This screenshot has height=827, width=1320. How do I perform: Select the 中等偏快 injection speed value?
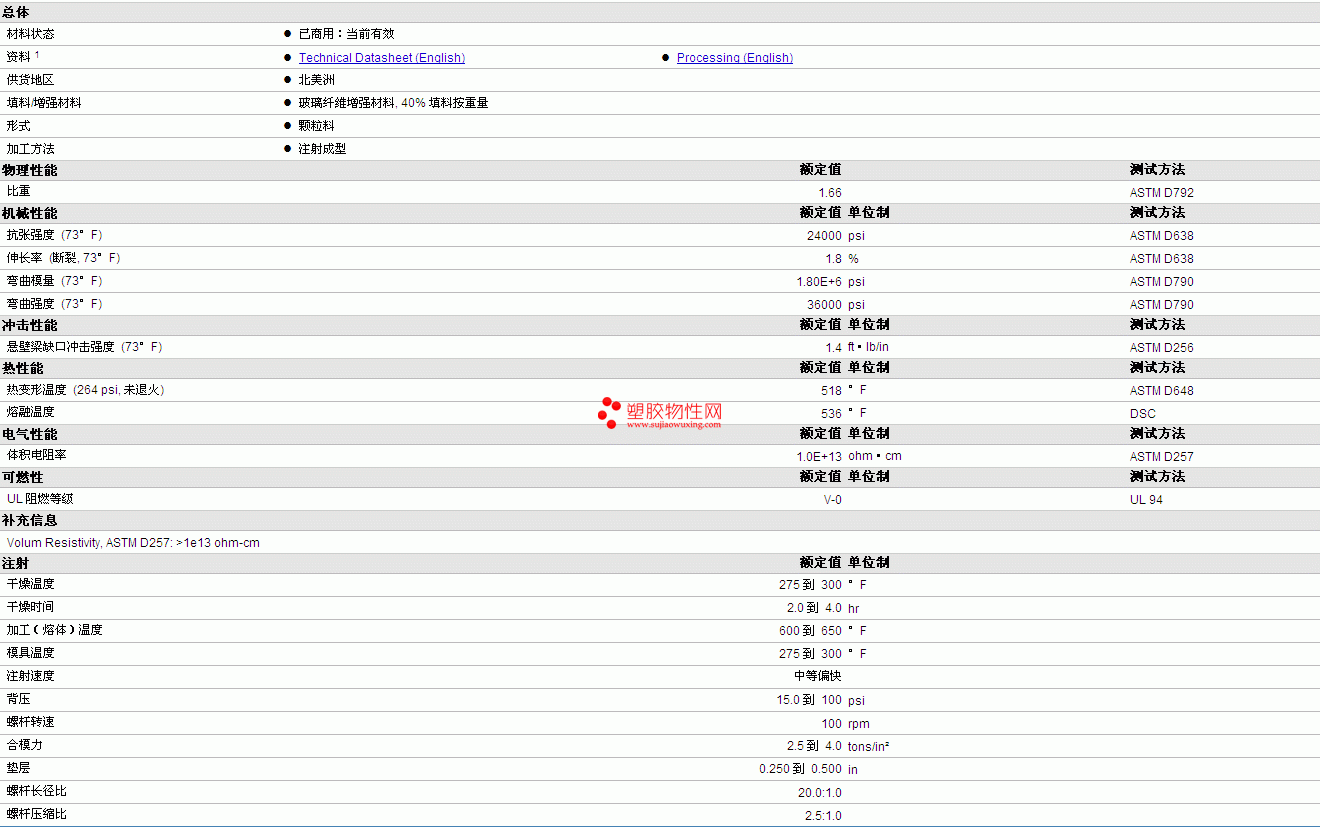(818, 676)
